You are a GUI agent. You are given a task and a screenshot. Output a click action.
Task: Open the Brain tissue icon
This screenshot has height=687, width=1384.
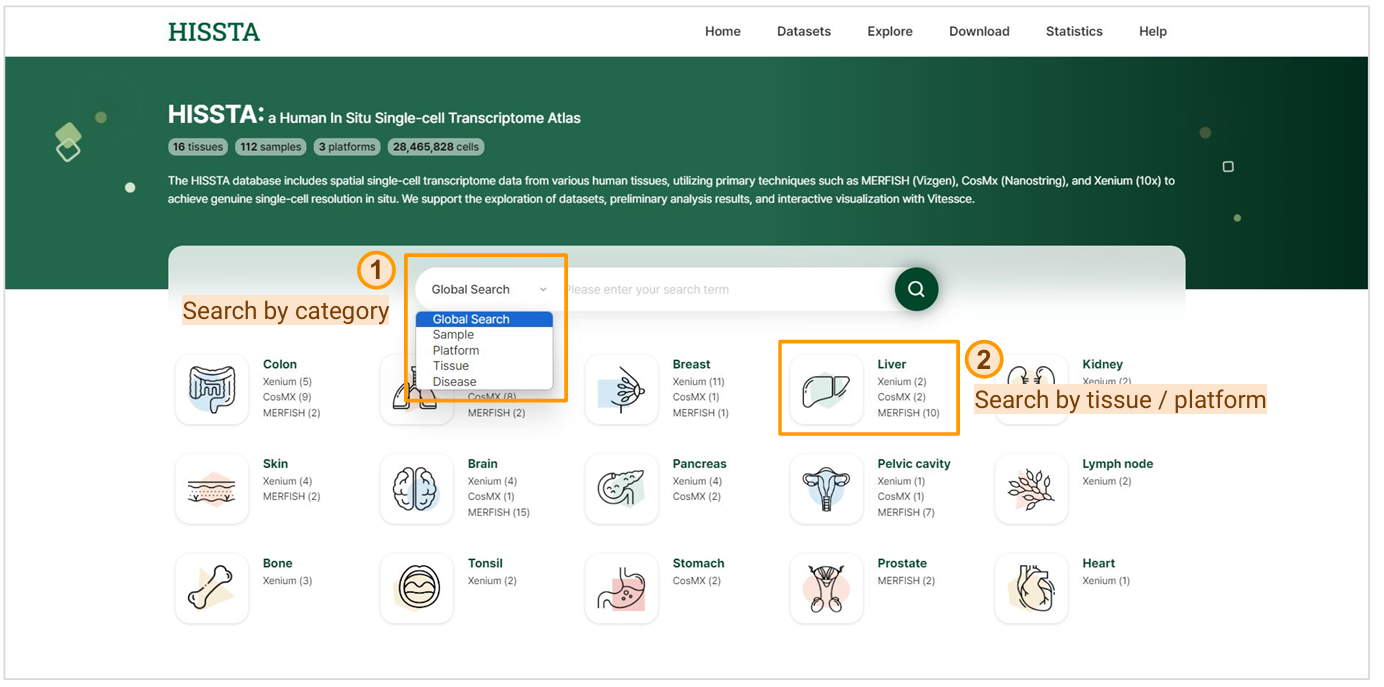[x=416, y=488]
